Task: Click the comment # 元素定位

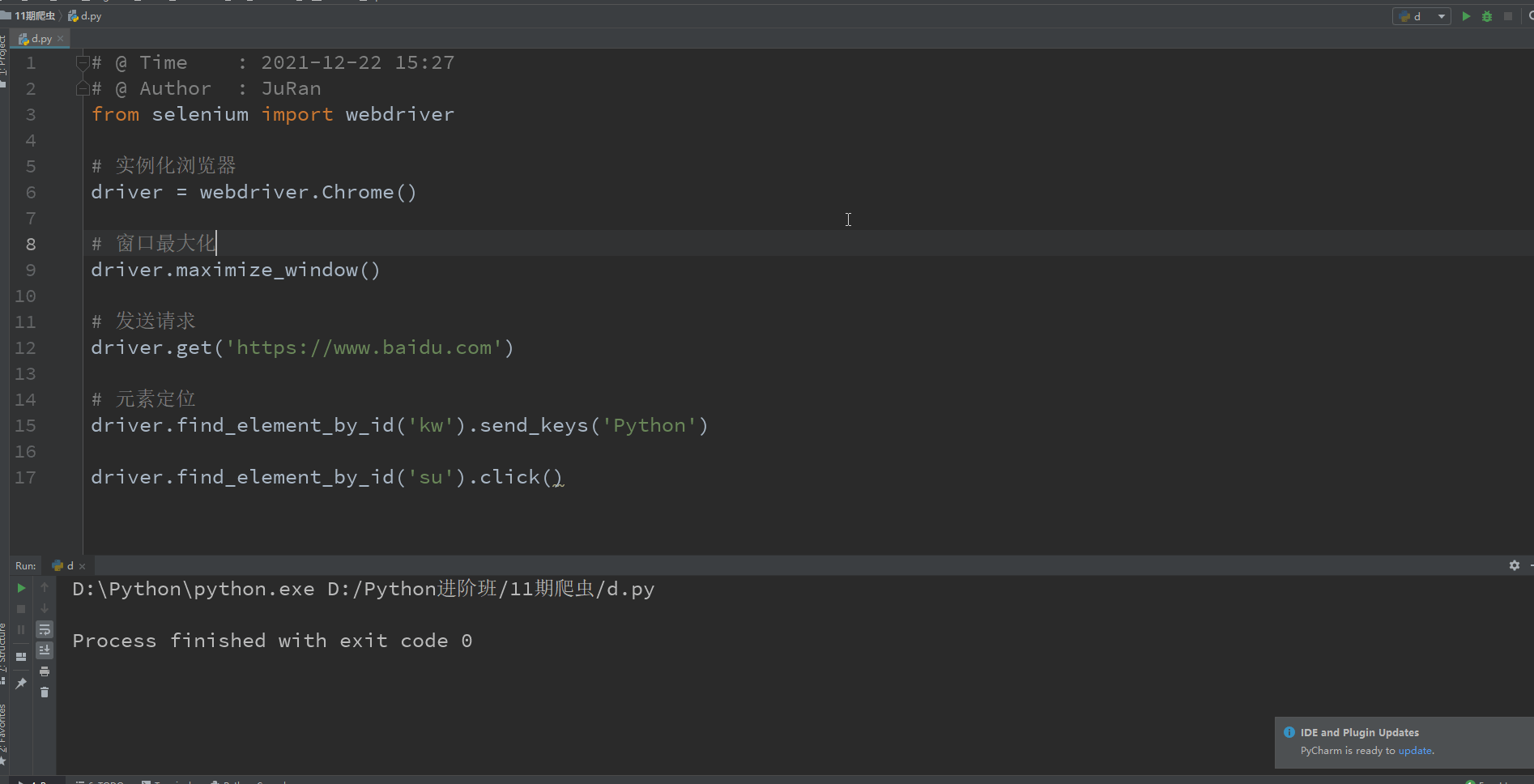Action: coord(143,399)
